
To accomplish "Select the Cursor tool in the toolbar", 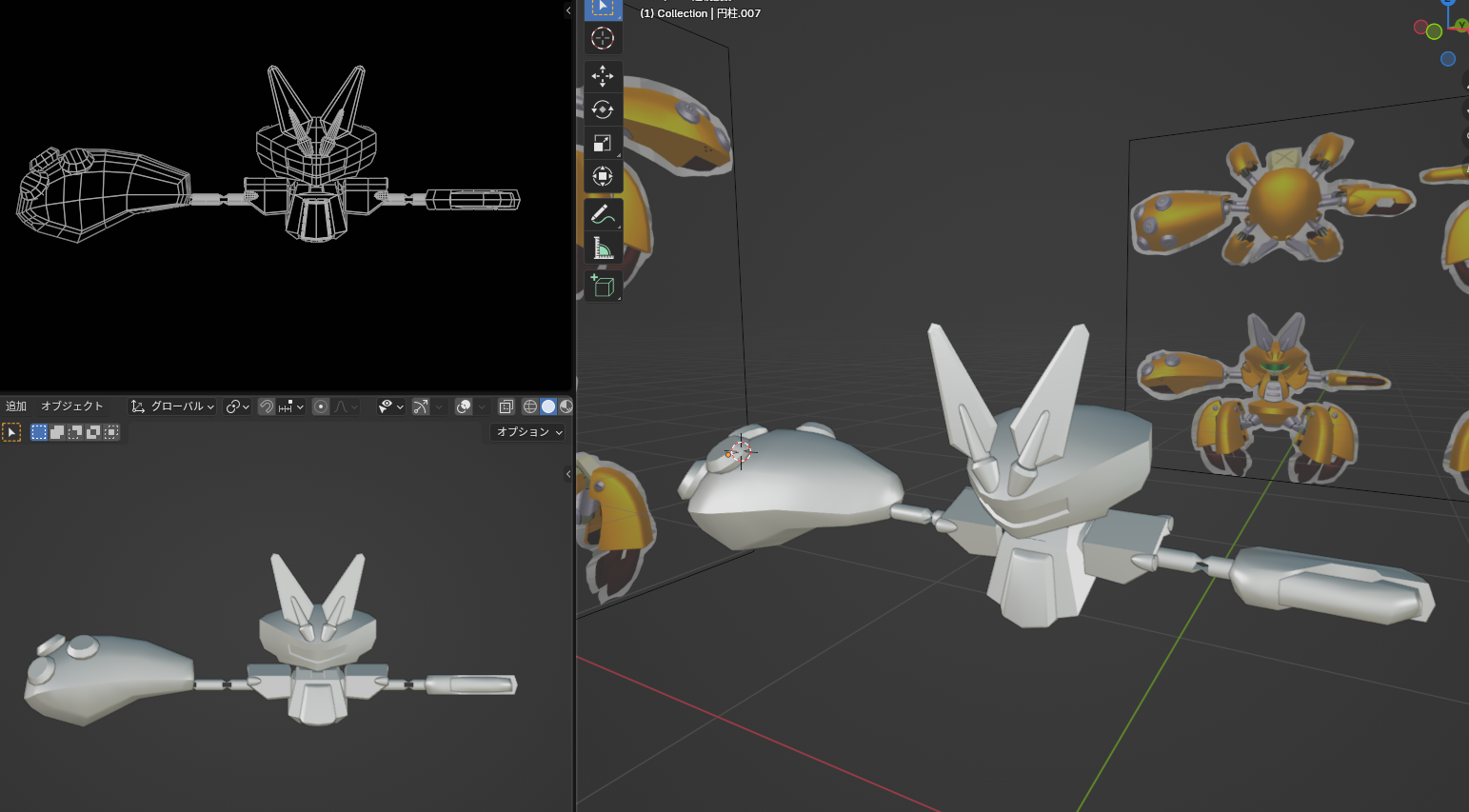I will 603,38.
